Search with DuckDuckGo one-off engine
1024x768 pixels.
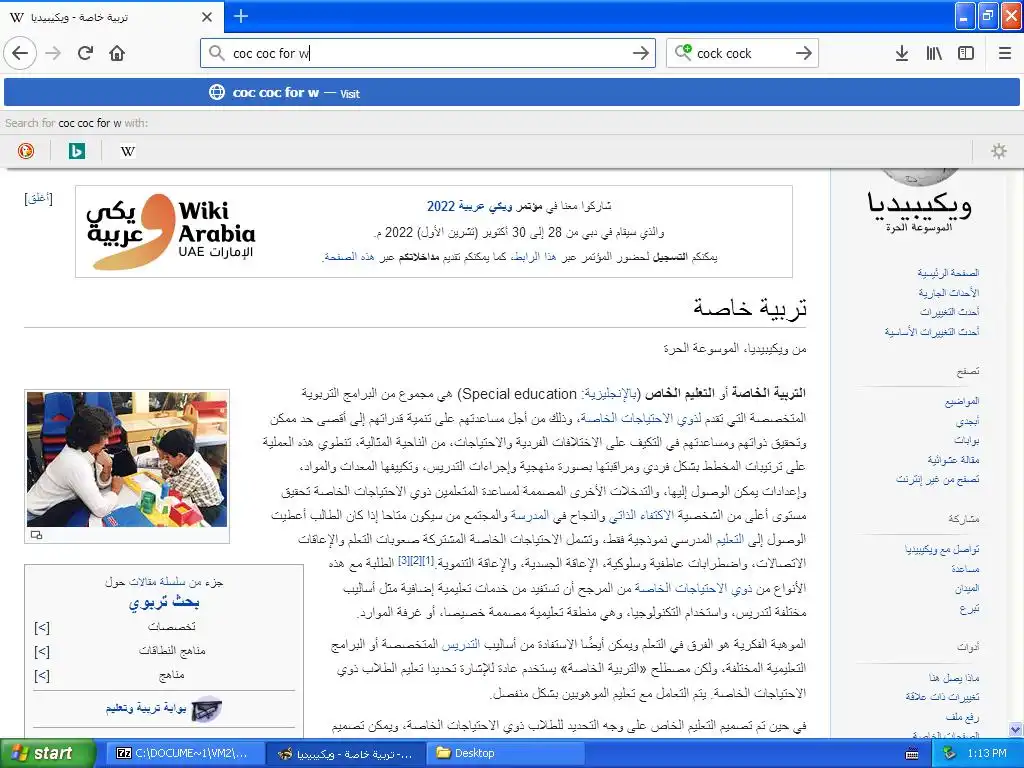pos(25,152)
